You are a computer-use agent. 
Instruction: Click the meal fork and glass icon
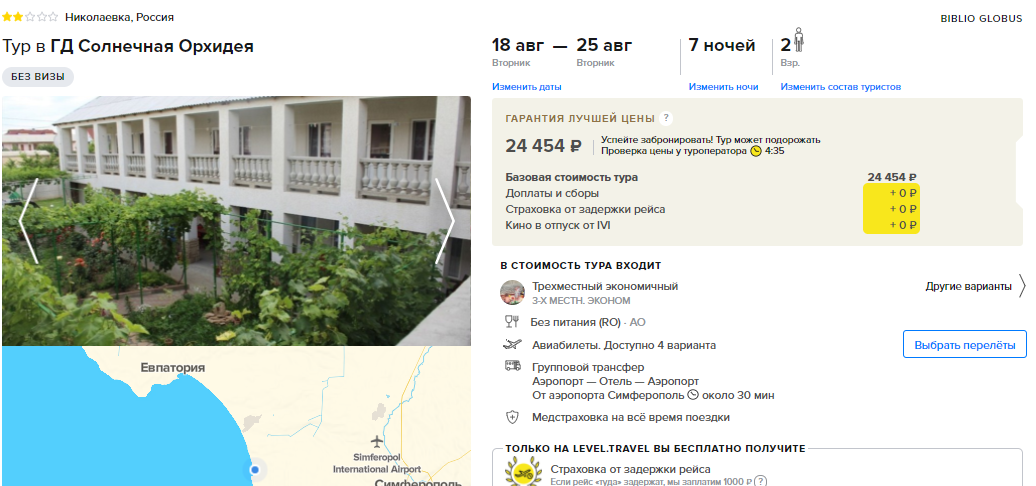(512, 322)
